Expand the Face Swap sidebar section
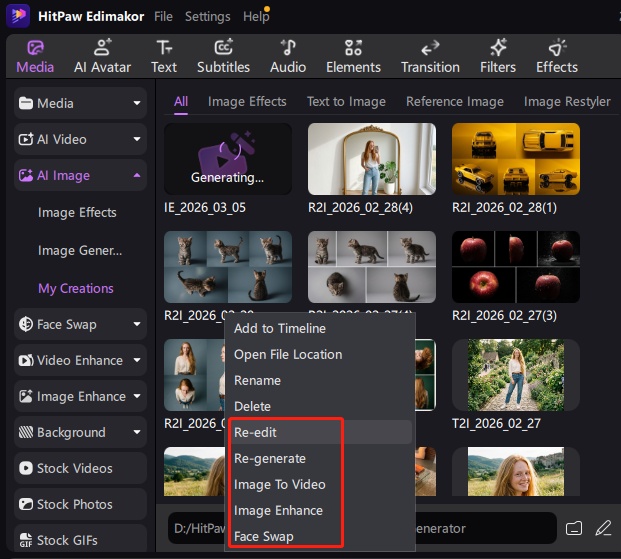This screenshot has height=559, width=621. (80, 324)
